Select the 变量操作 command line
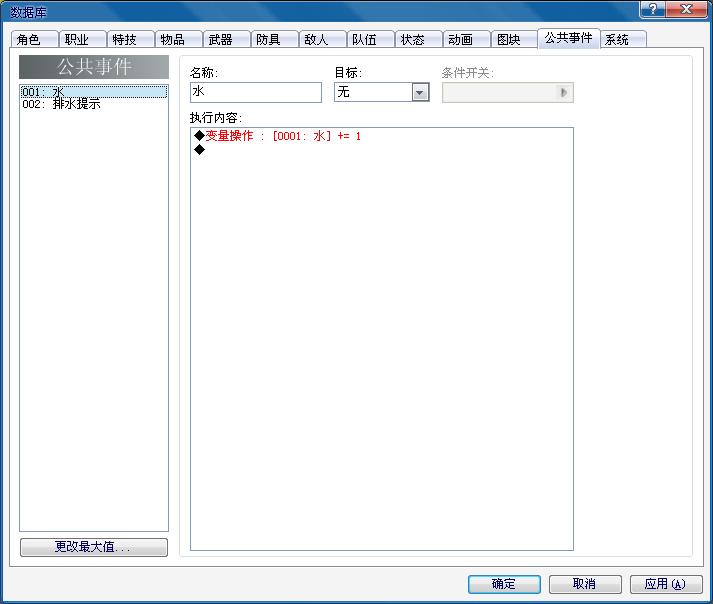 (x=382, y=136)
